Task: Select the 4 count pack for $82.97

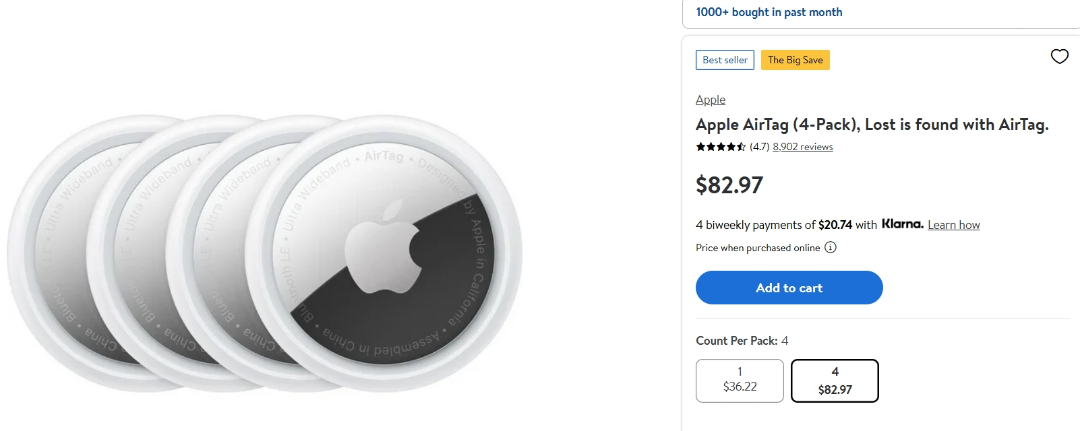Action: click(x=834, y=380)
